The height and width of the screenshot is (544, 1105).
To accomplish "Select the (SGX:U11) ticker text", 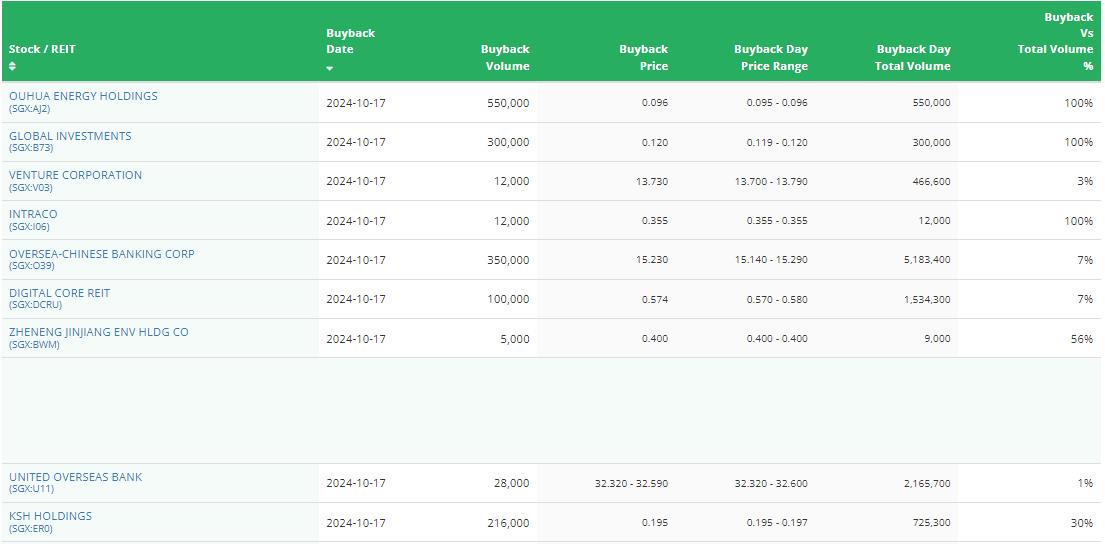I will (31, 489).
